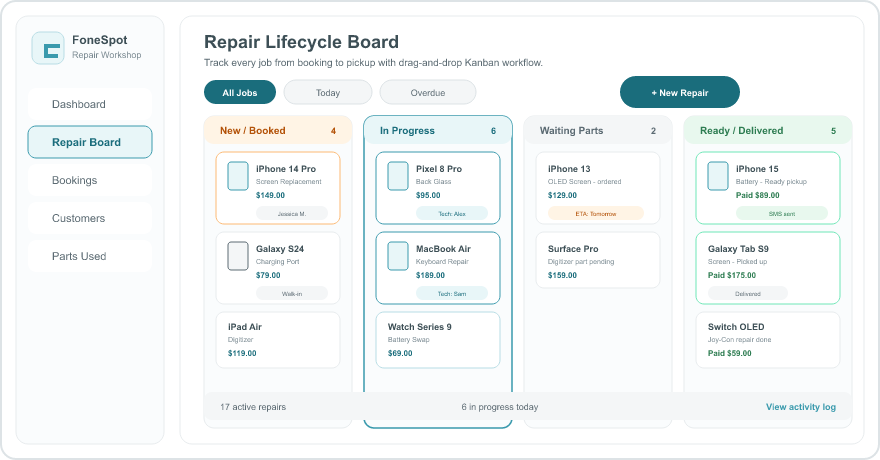Click the $79.00 price
880x460 pixels.
click(268, 275)
